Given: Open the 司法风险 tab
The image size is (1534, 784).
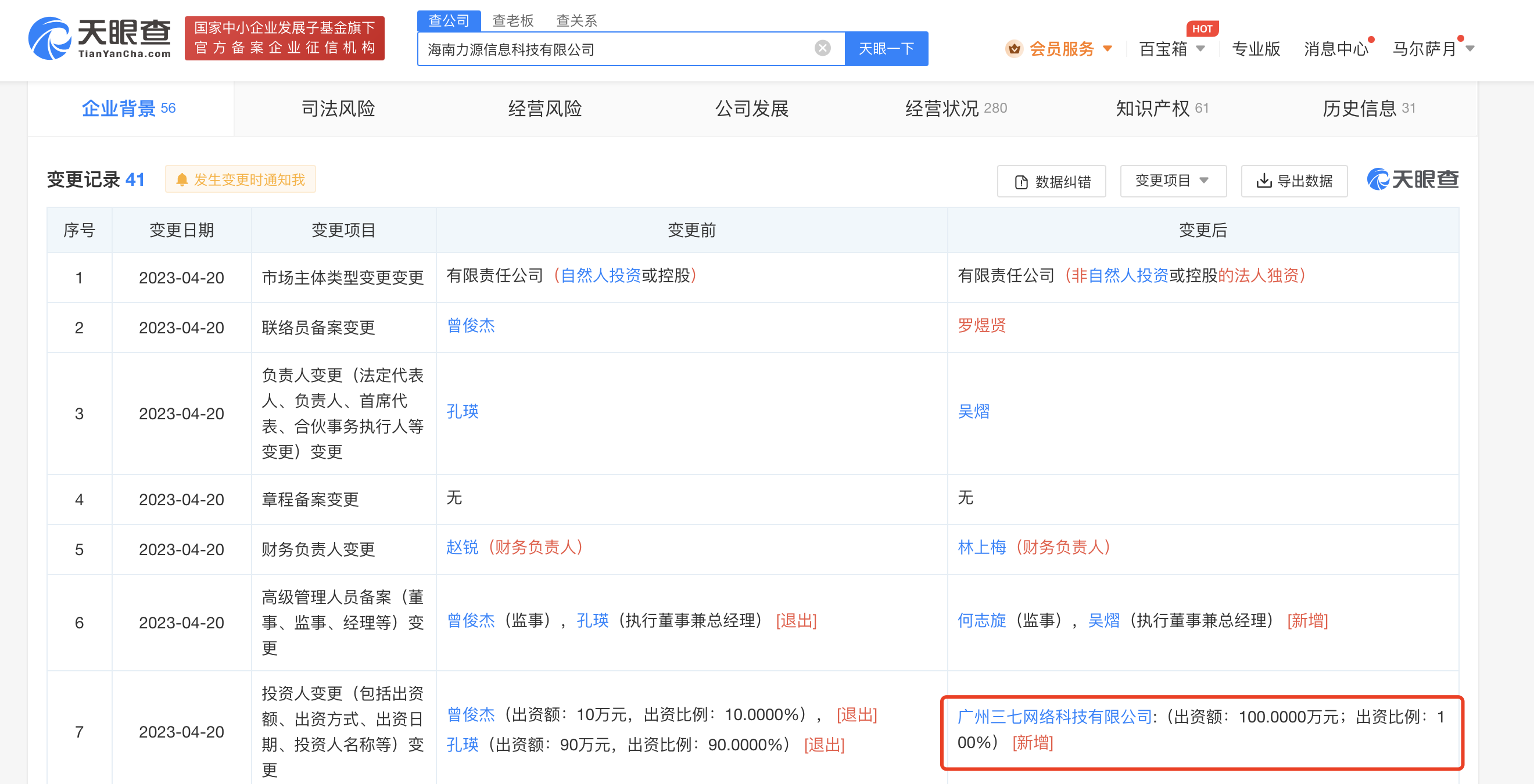Looking at the screenshot, I should click(x=338, y=109).
